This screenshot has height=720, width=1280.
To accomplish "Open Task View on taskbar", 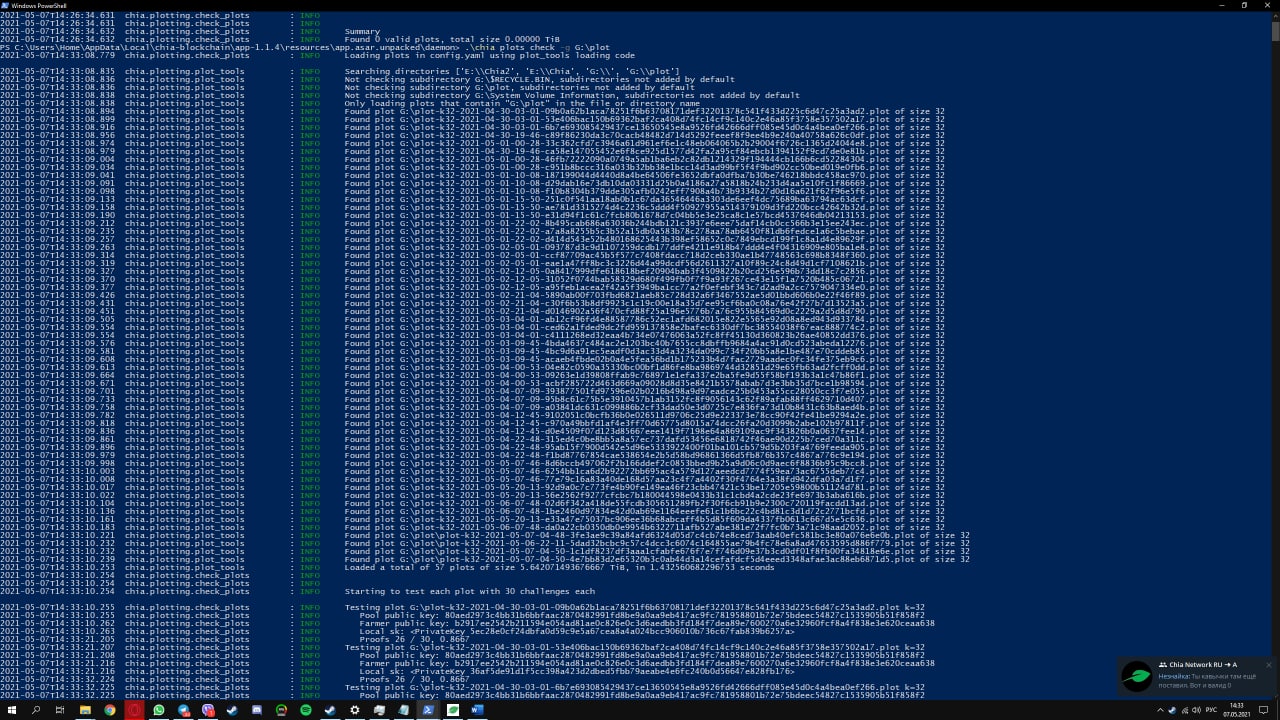I will tap(60, 710).
